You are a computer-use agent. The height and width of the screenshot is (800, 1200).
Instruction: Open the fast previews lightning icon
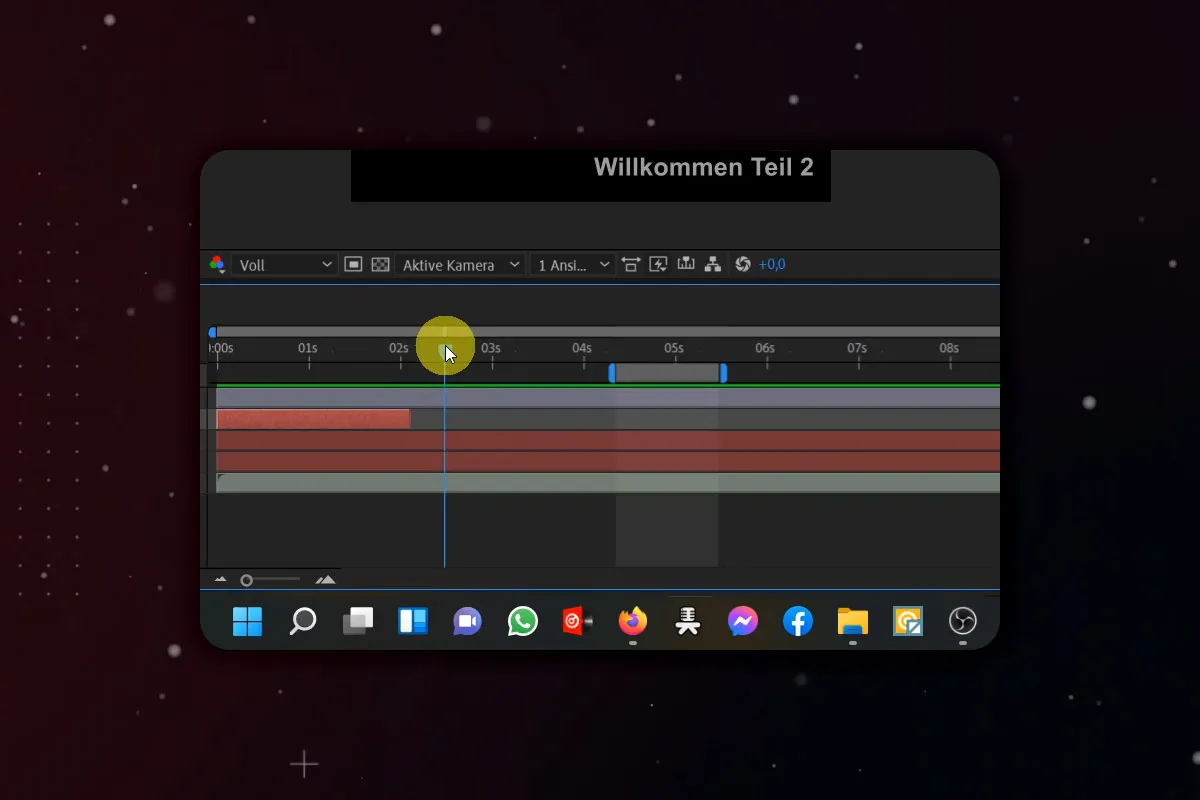pyautogui.click(x=658, y=265)
